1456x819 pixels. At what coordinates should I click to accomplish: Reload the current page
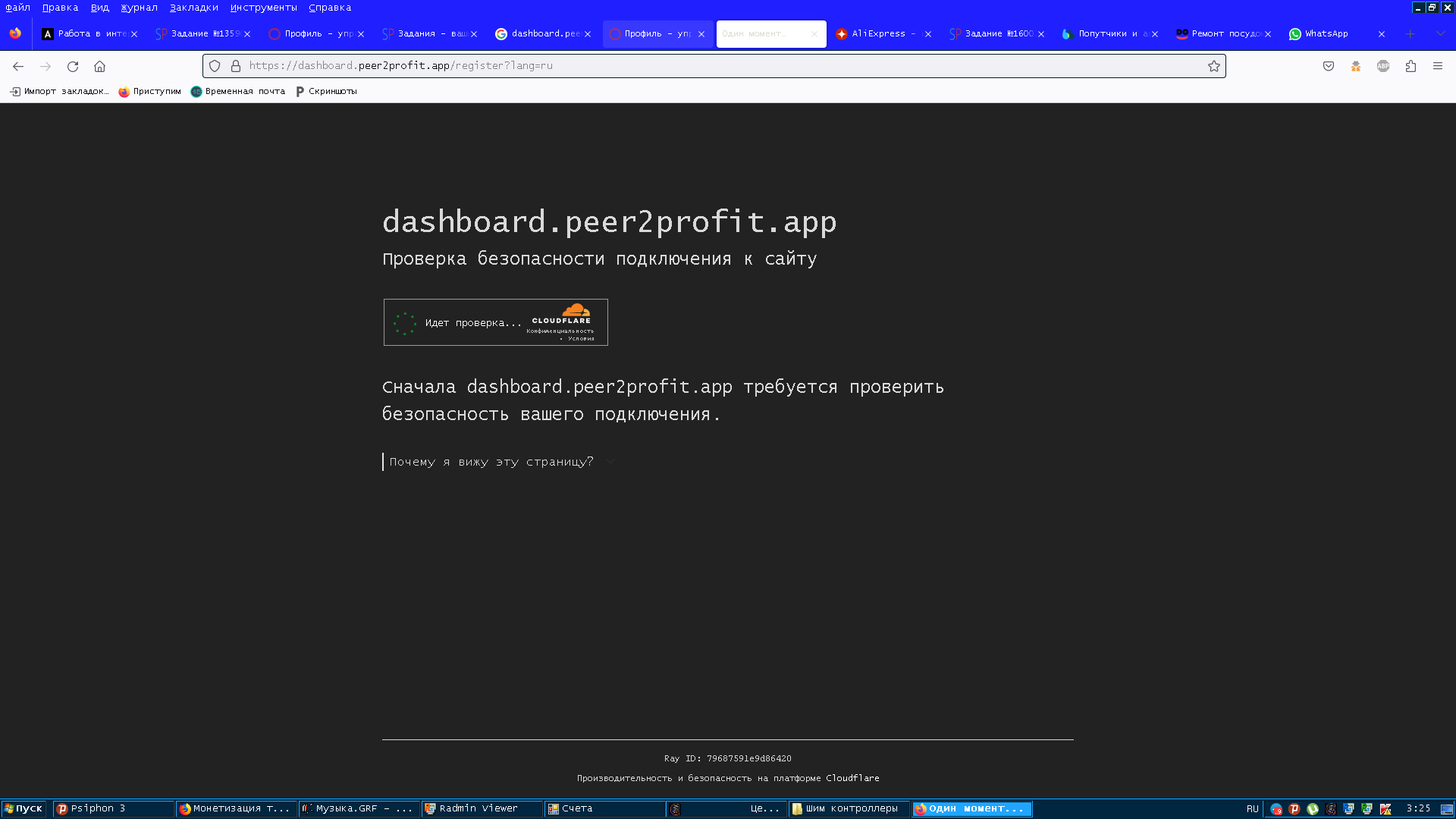tap(73, 66)
